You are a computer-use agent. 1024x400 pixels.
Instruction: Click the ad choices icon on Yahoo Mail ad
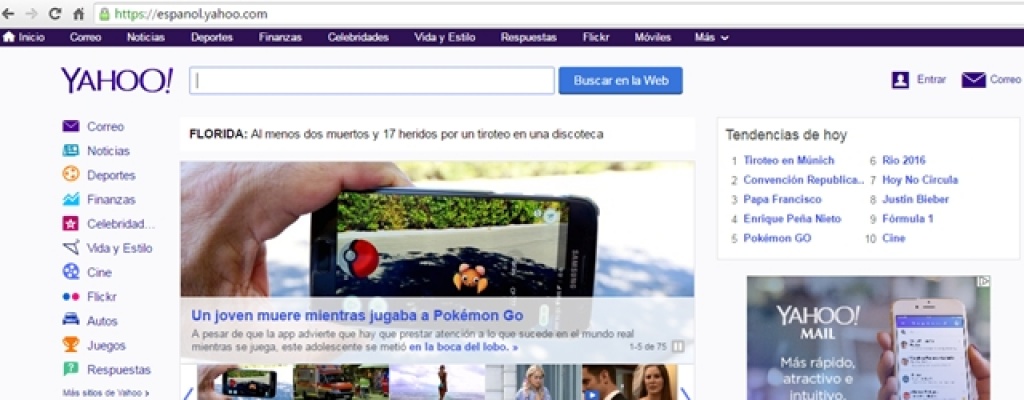click(984, 281)
